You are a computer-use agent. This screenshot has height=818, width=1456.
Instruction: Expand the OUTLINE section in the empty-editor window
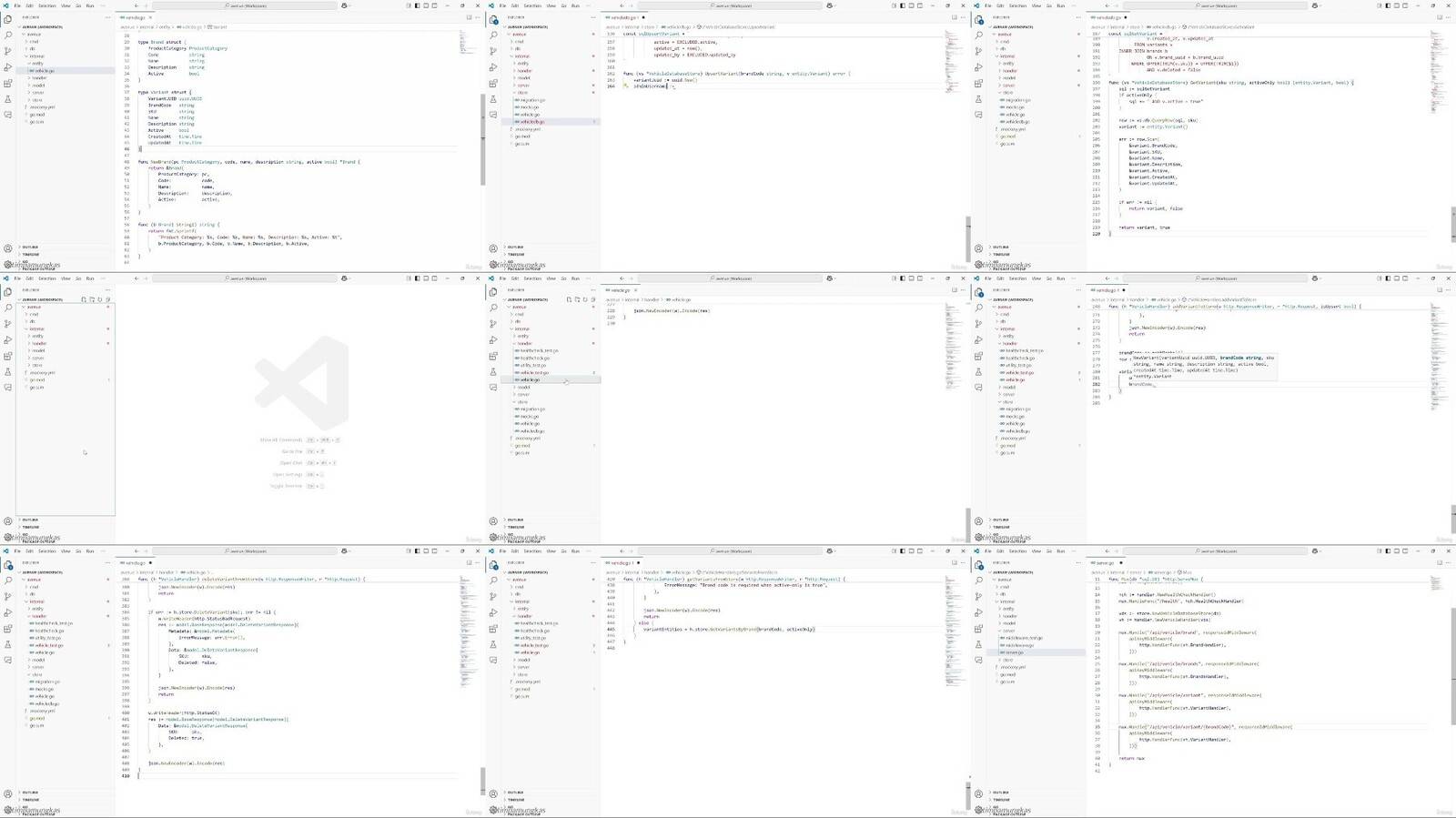coord(30,520)
